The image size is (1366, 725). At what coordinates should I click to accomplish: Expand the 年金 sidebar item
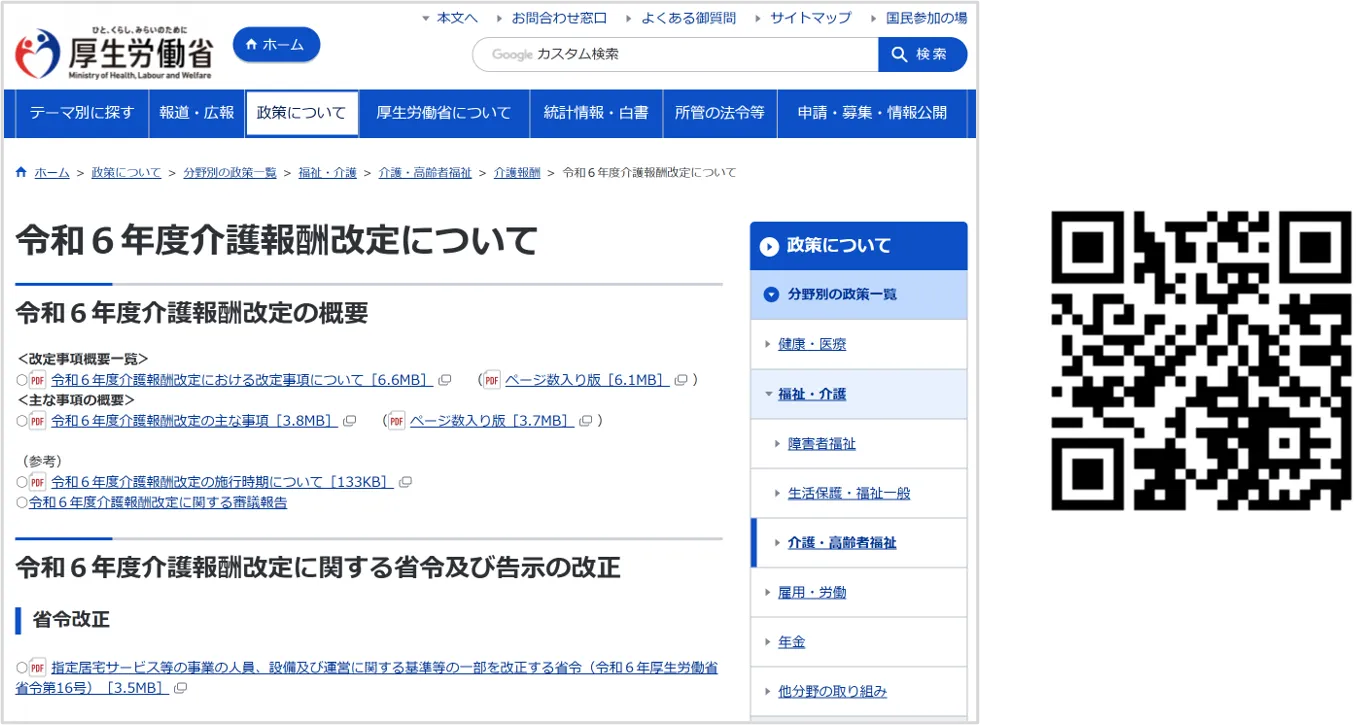(x=859, y=642)
